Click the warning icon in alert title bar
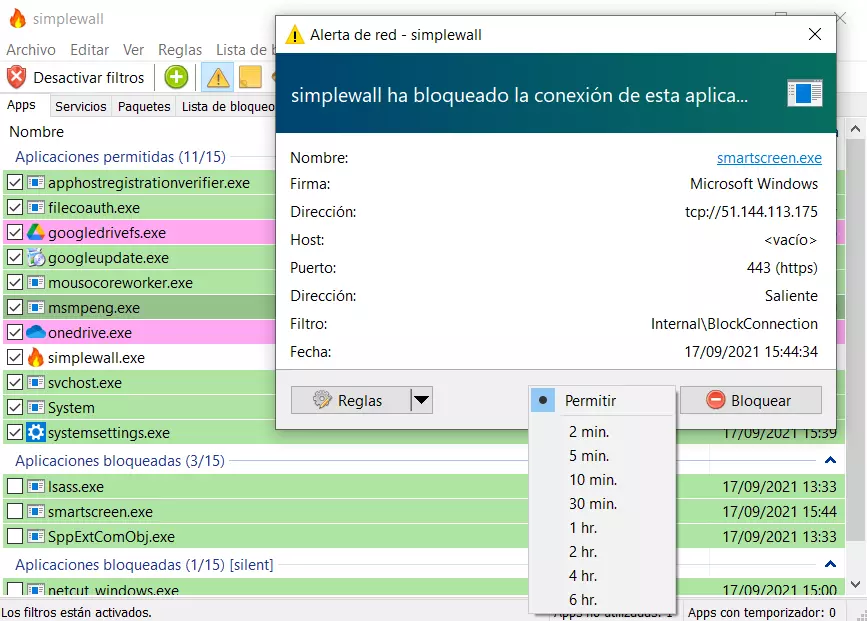The width and height of the screenshot is (867, 621). click(x=295, y=35)
